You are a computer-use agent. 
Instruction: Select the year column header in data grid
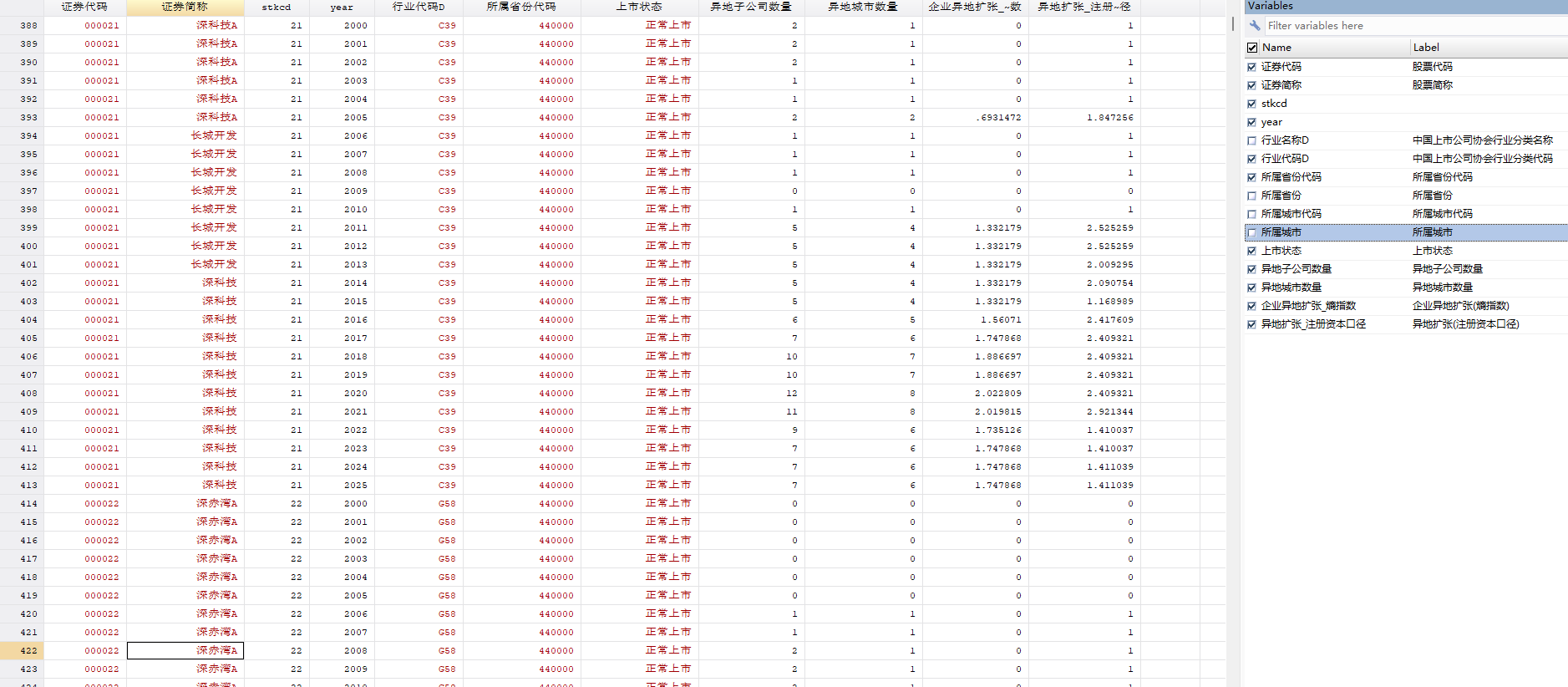[342, 8]
